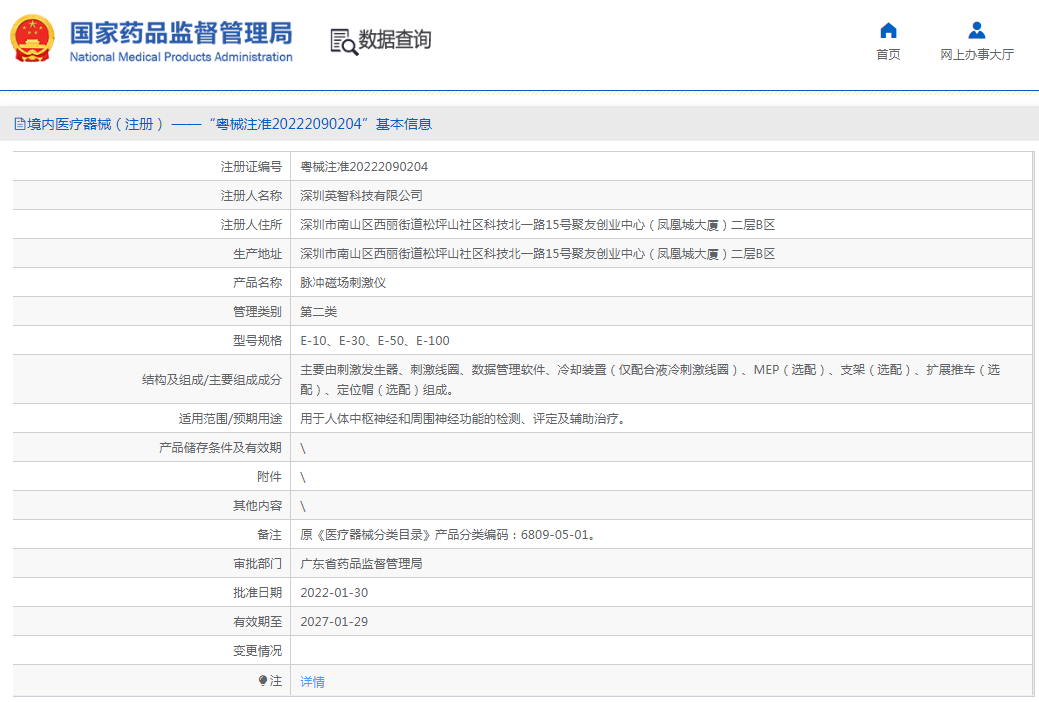The width and height of the screenshot is (1039, 702).
Task: Click the 有效期至 row label
Action: coord(257,622)
